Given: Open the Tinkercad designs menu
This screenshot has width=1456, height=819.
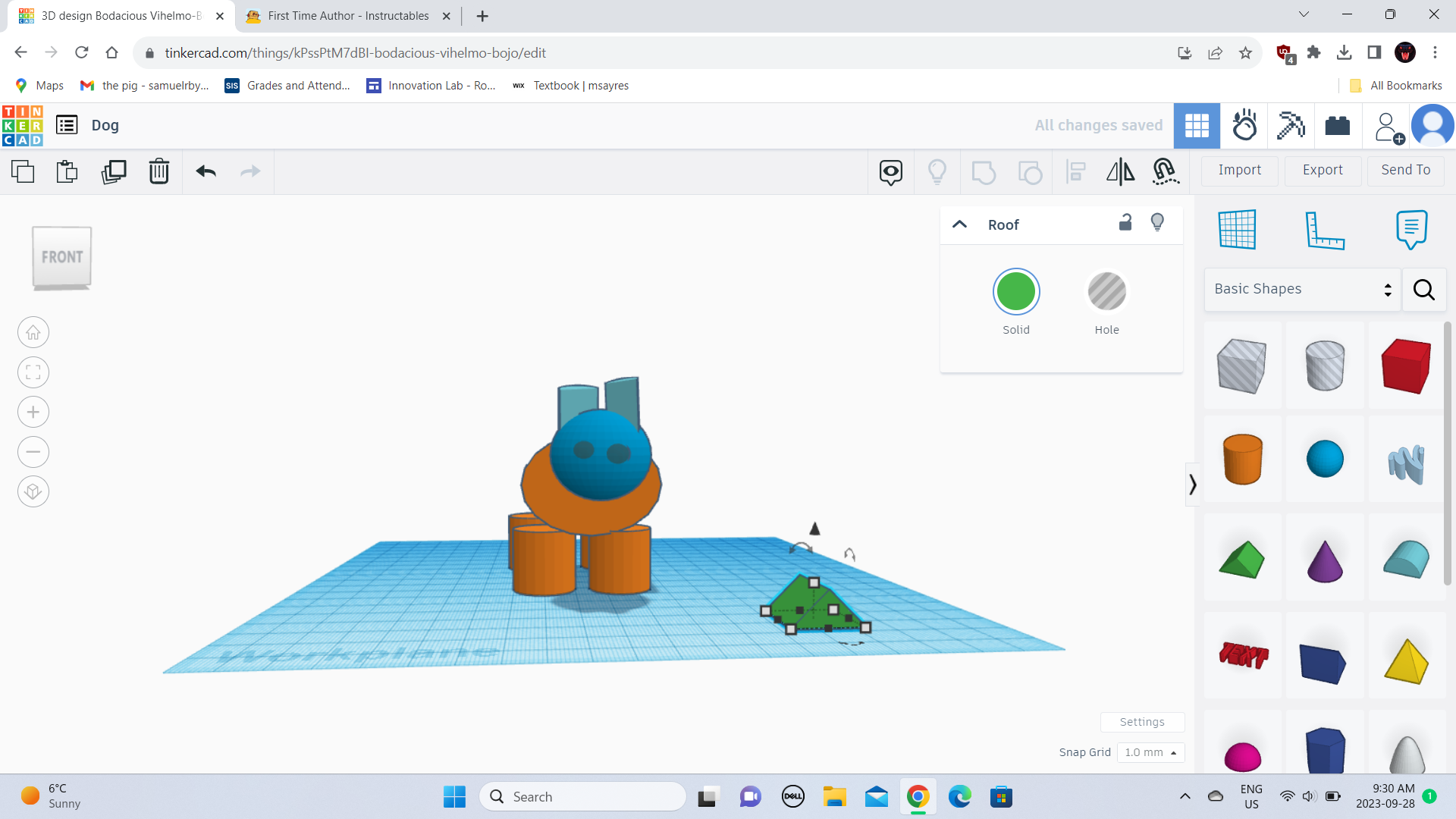Looking at the screenshot, I should [67, 125].
